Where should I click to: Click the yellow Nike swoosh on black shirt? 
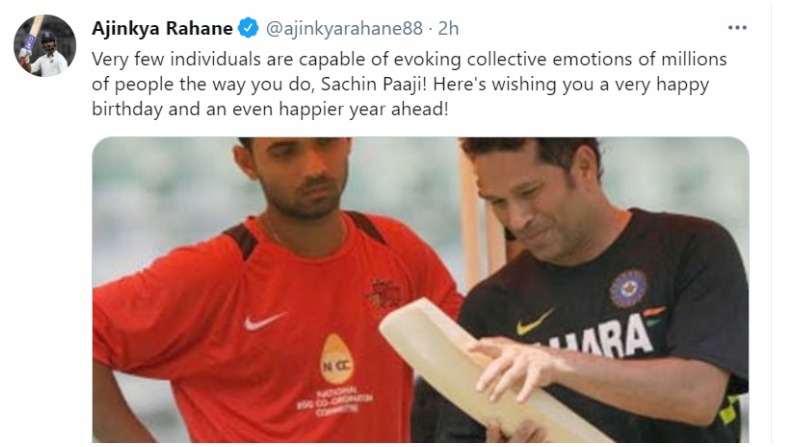[x=535, y=323]
